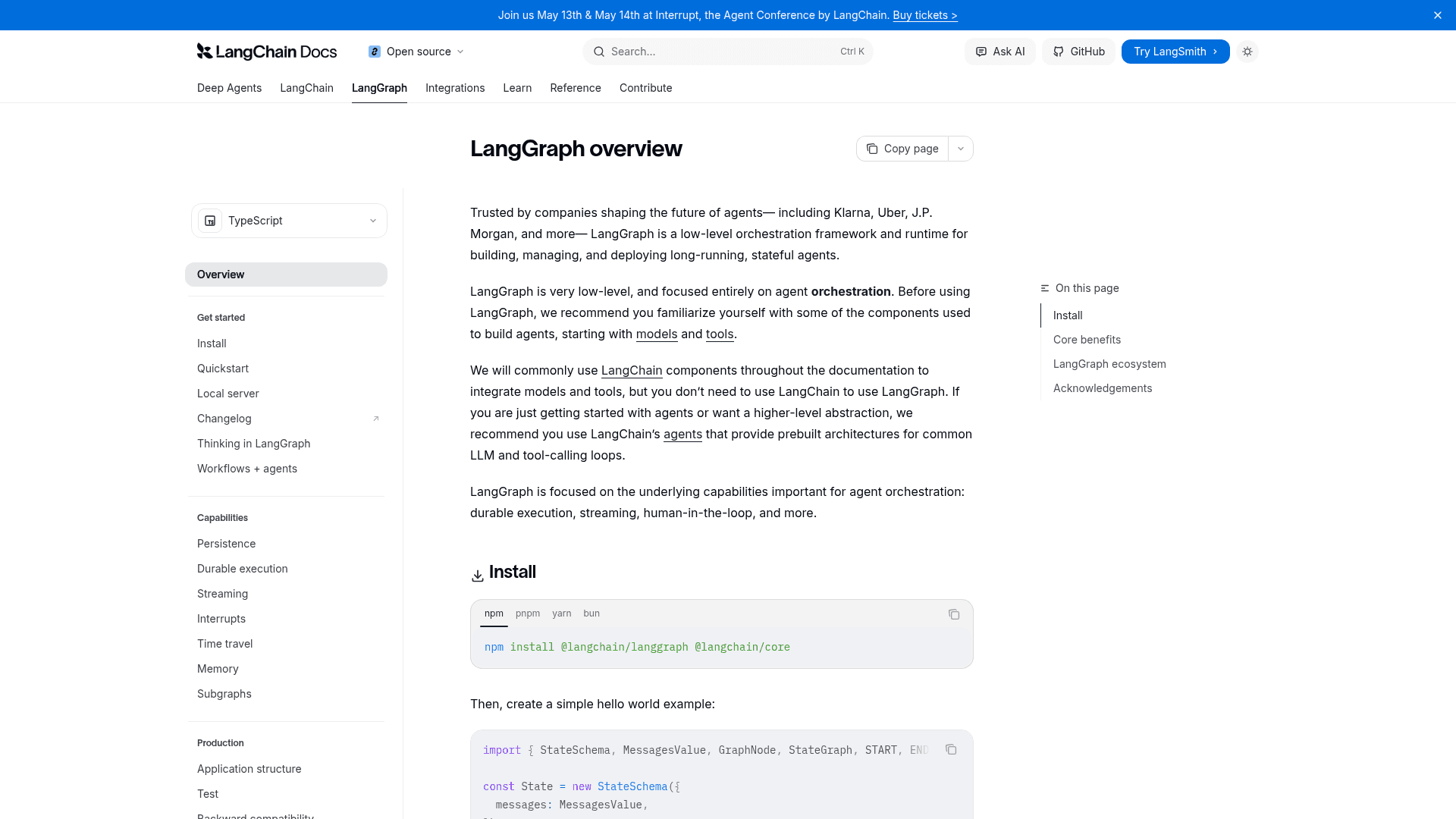Screen dimensions: 1456x819
Task: Select Overview in the sidebar
Action: (x=286, y=275)
